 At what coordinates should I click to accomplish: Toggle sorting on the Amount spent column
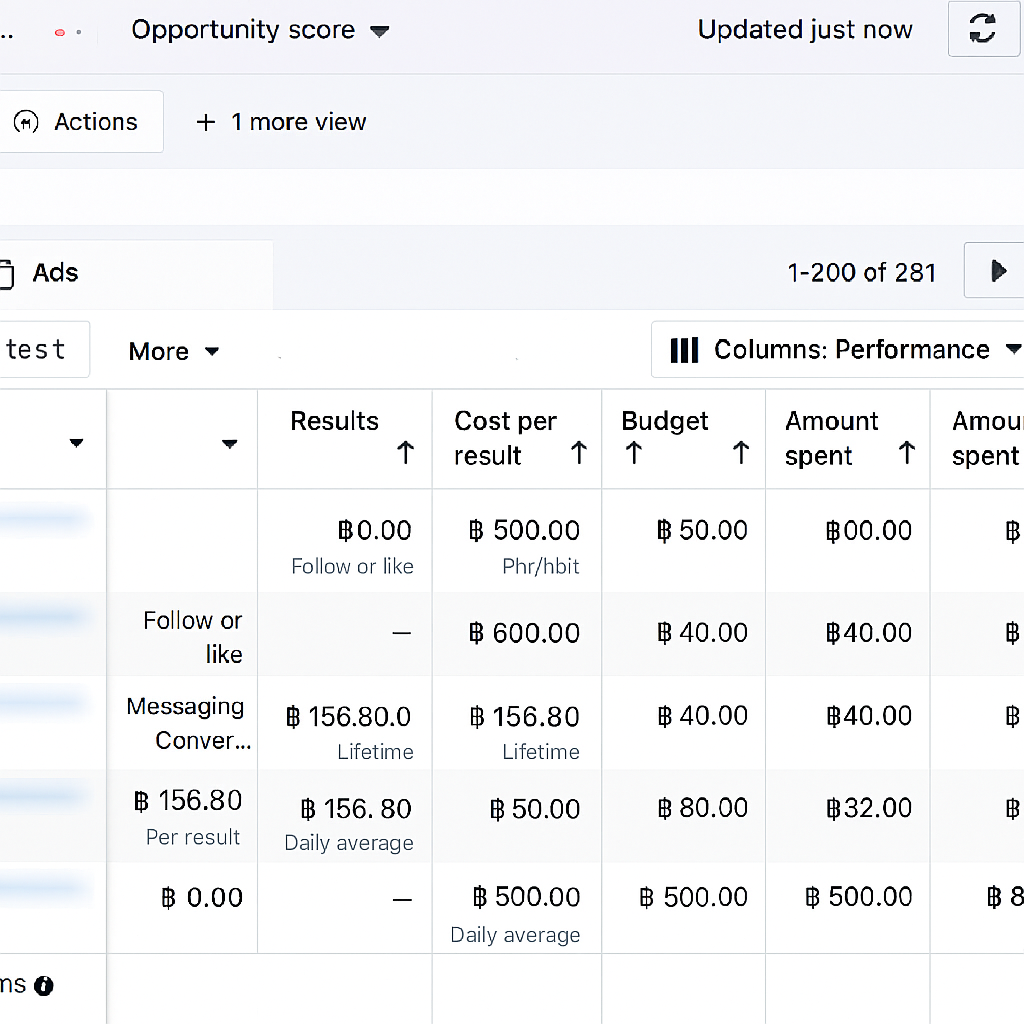[906, 452]
